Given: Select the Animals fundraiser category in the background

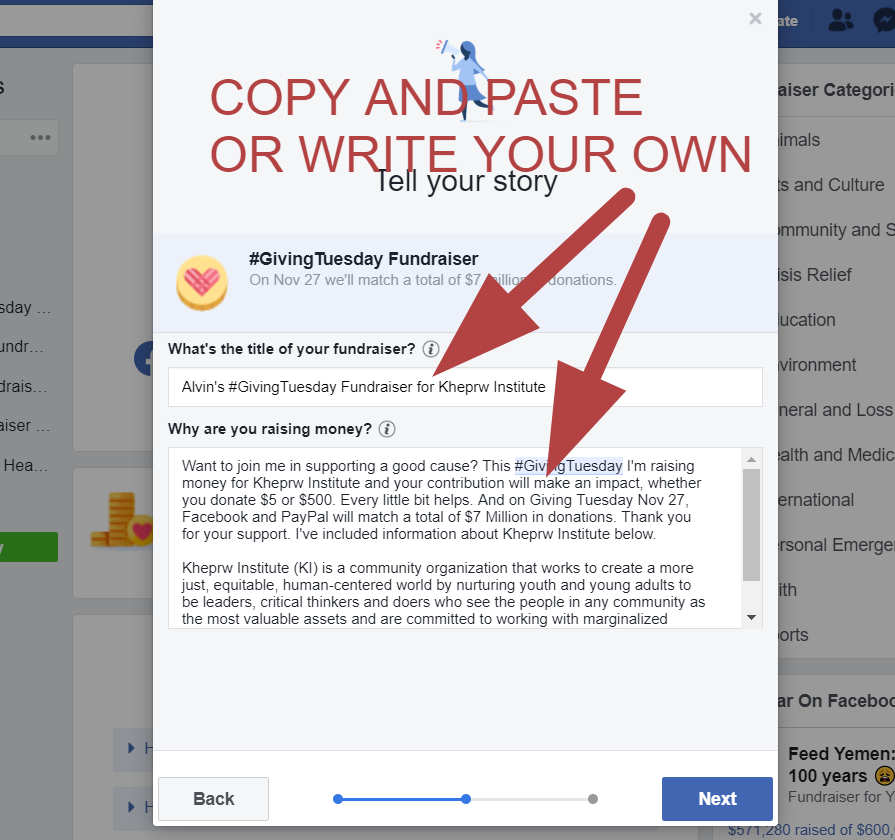Looking at the screenshot, I should coord(799,140).
